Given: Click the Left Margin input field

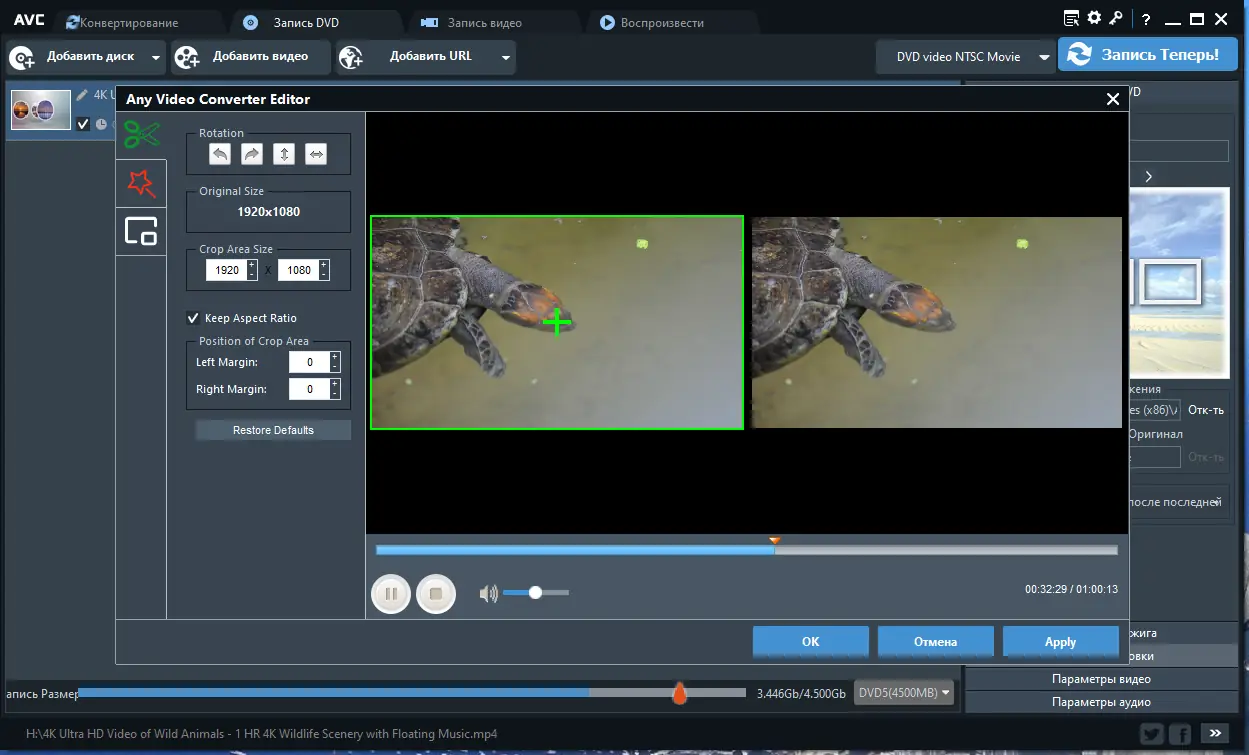Looking at the screenshot, I should (309, 362).
